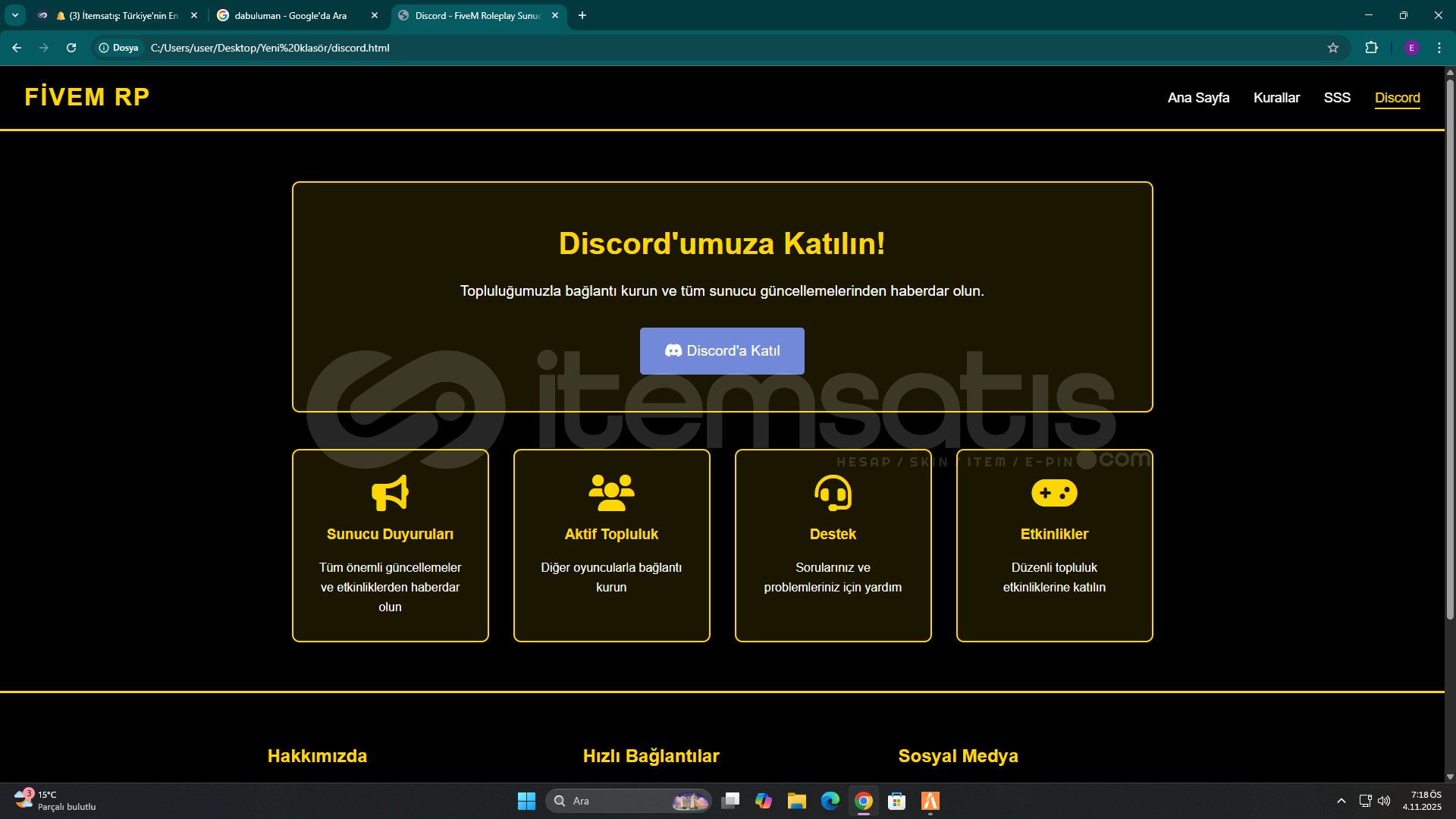Click the Etkinlikler gamepad icon
The image size is (1456, 819).
(1054, 493)
